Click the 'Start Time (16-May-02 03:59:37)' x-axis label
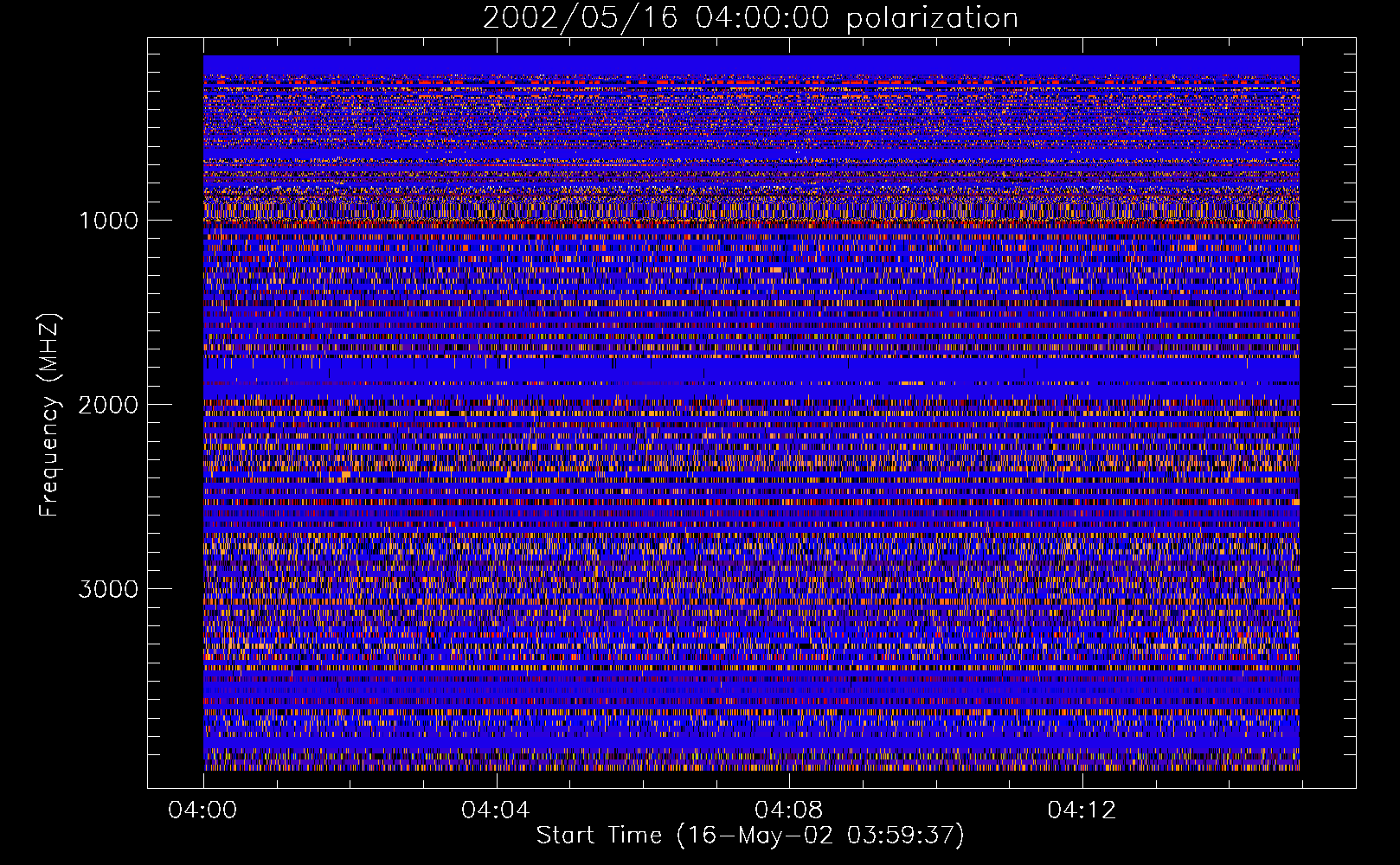The width and height of the screenshot is (1400, 865). coord(750,836)
